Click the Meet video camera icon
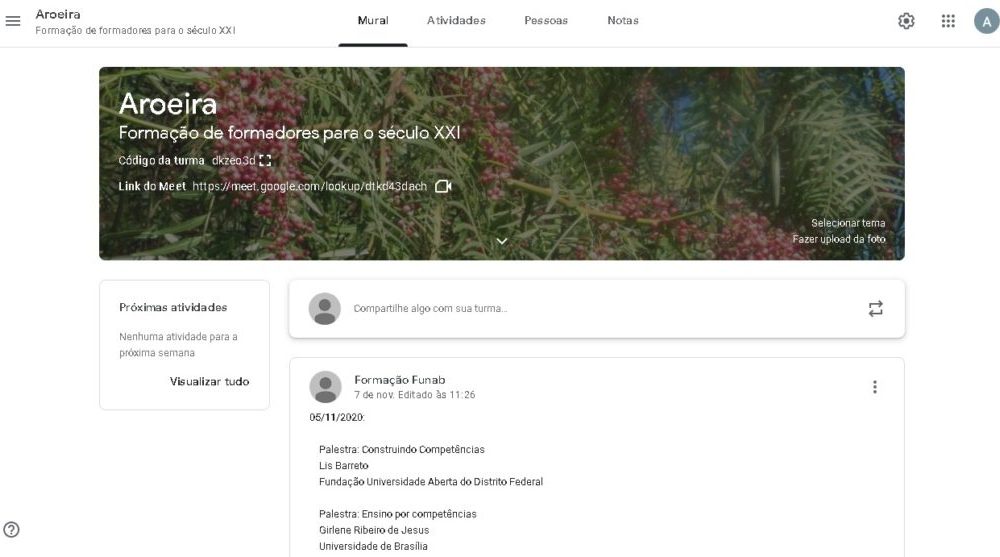The width and height of the screenshot is (1000, 557). tap(443, 186)
